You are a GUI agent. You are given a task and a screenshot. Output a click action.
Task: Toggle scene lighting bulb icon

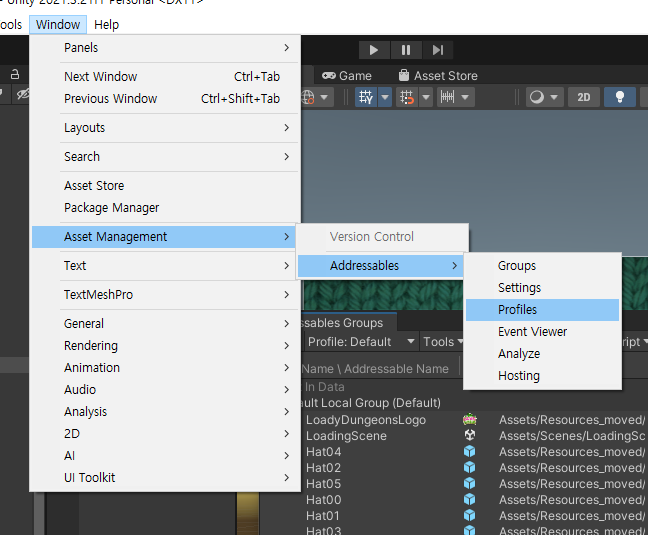point(619,97)
